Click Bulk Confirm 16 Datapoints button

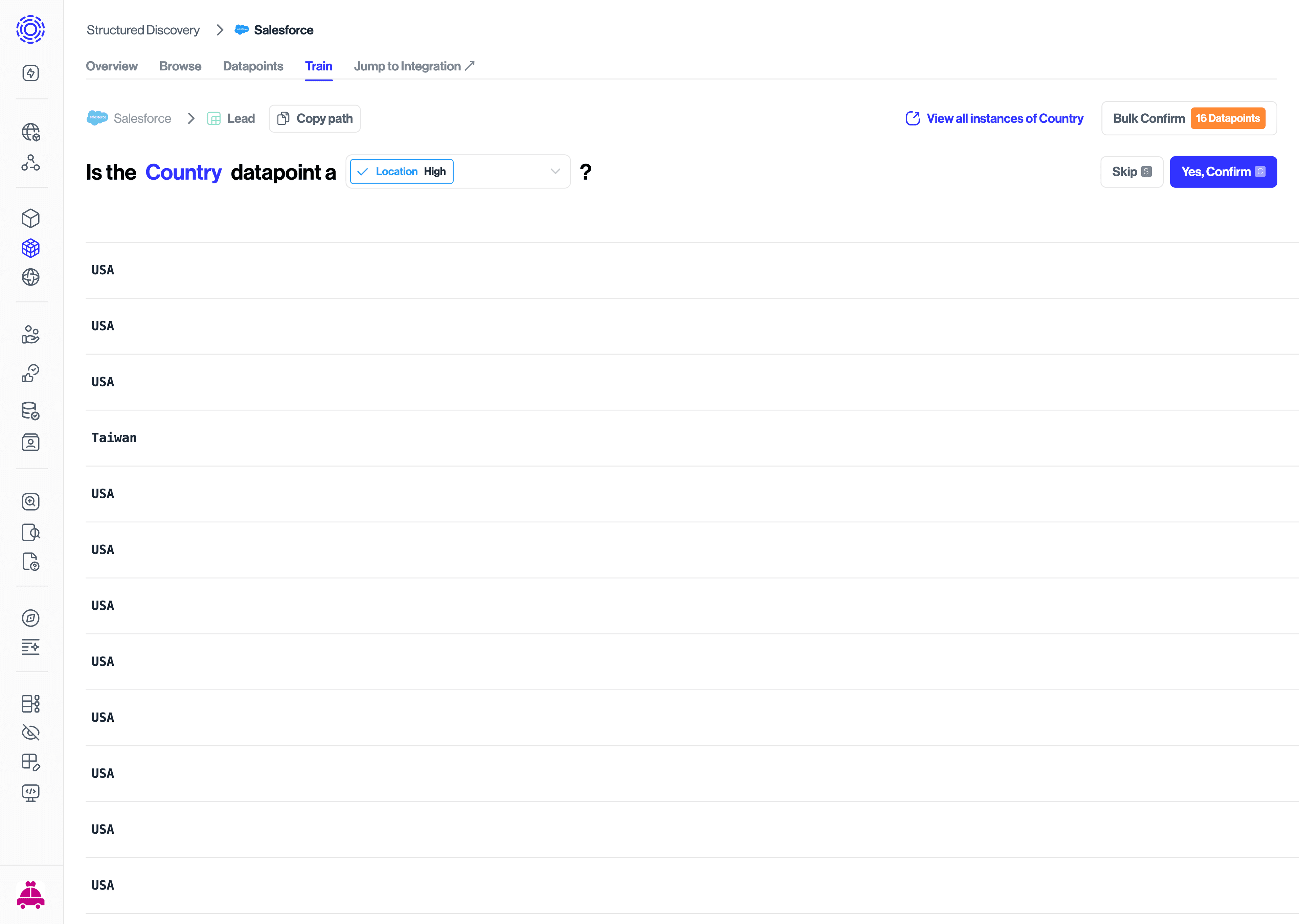[1189, 118]
